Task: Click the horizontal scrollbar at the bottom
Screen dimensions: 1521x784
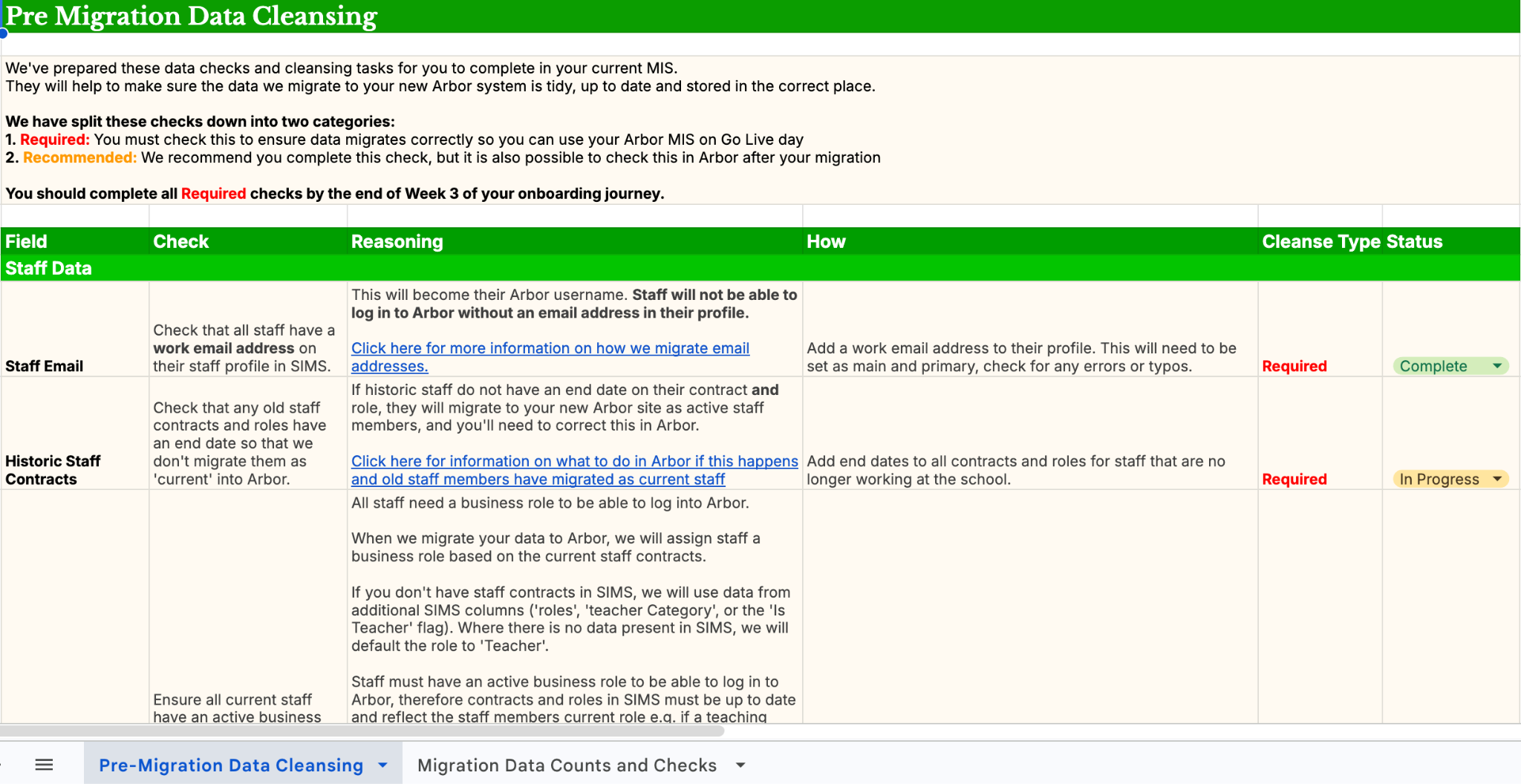Action: tap(362, 731)
